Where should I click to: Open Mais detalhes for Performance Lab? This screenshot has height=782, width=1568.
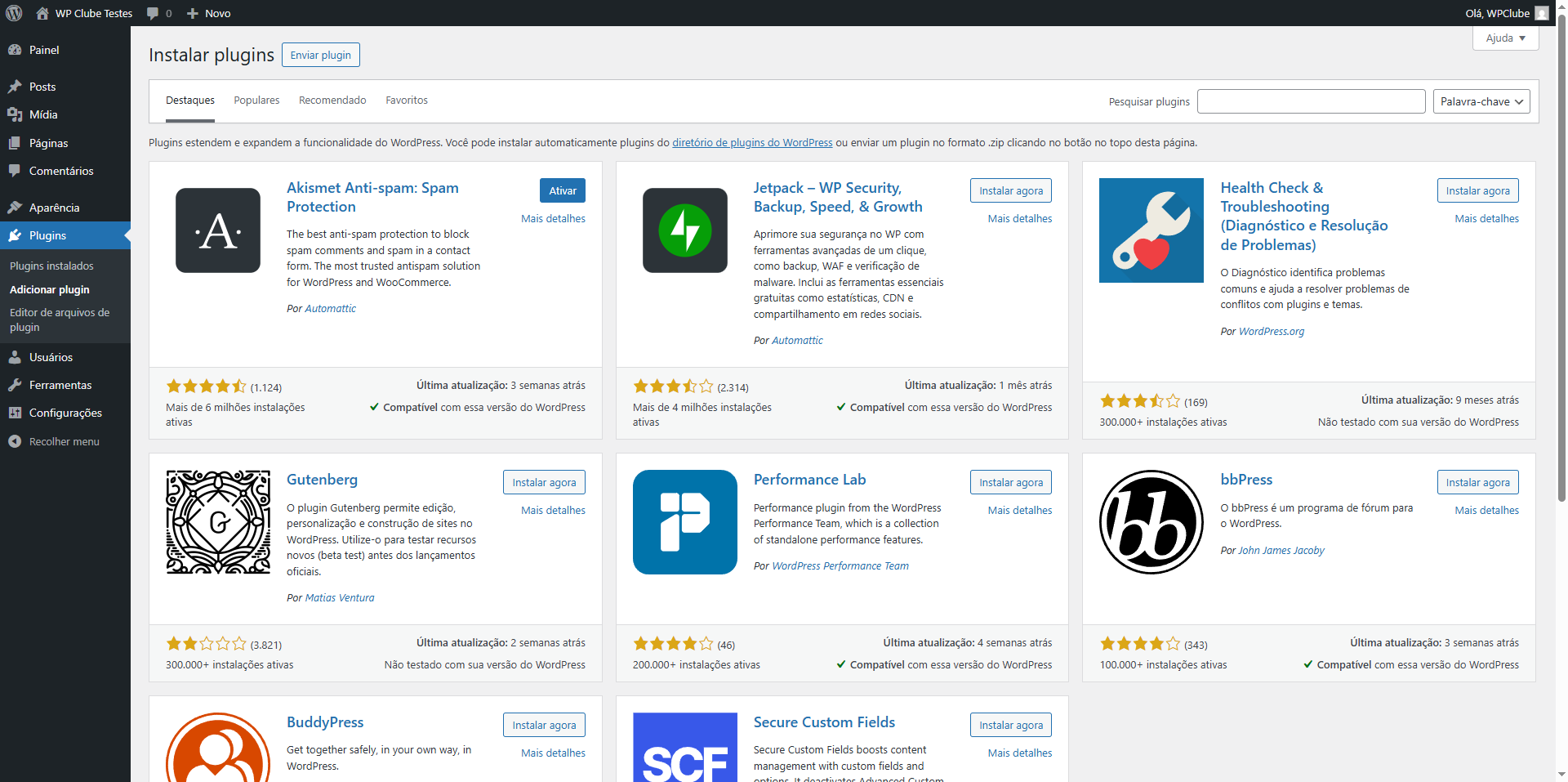click(1020, 510)
